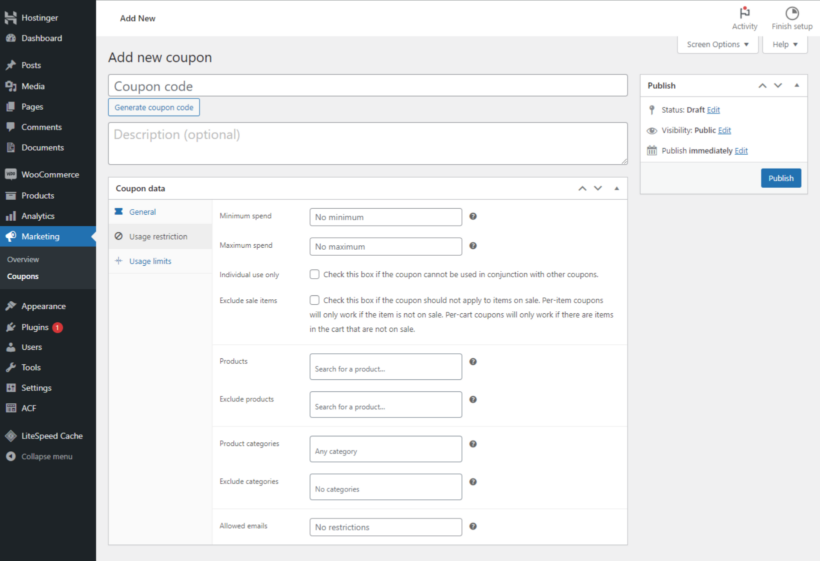Open the Activity panel icon
820x561 pixels.
tap(744, 14)
